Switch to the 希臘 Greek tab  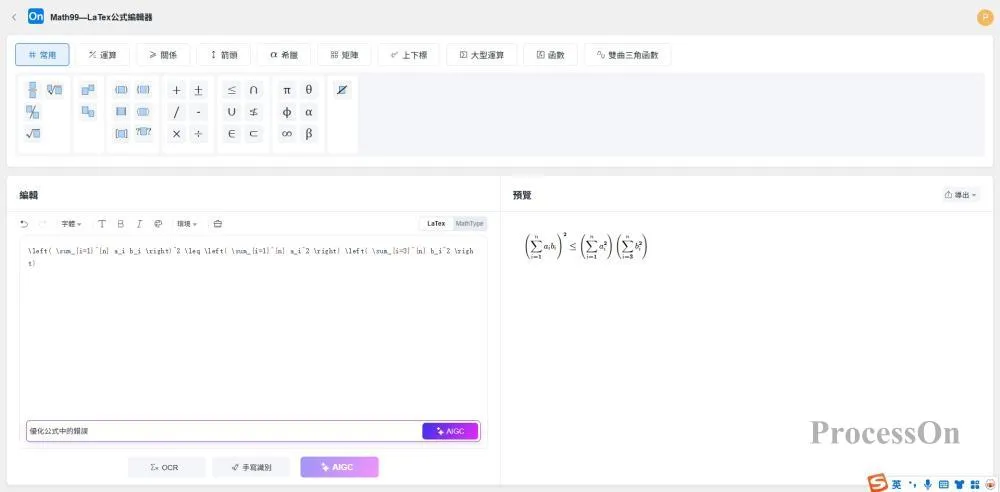284,55
